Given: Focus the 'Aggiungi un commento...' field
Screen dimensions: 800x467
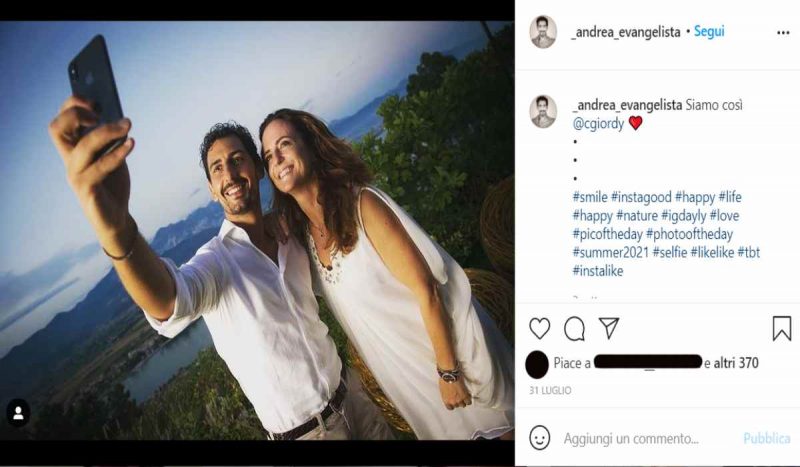Looking at the screenshot, I should [x=630, y=438].
